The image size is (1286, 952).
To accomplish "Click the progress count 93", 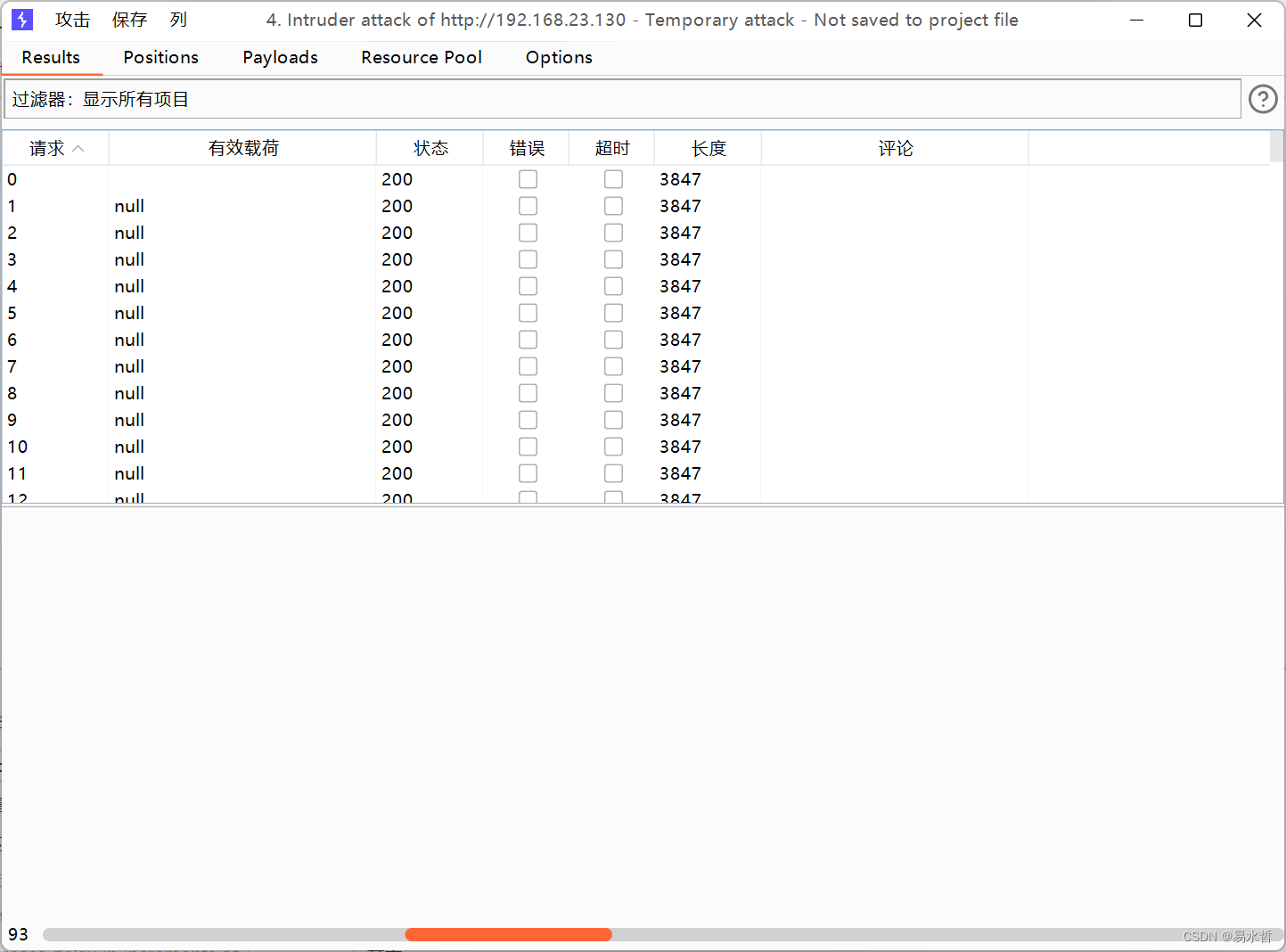I will [18, 934].
